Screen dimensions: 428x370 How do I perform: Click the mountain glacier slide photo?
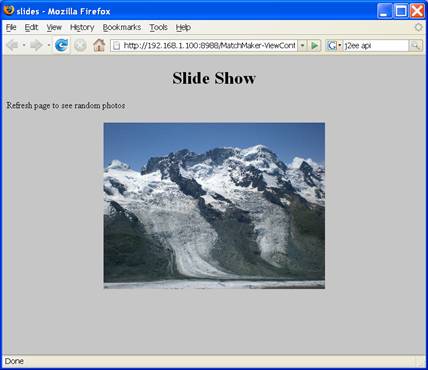214,206
